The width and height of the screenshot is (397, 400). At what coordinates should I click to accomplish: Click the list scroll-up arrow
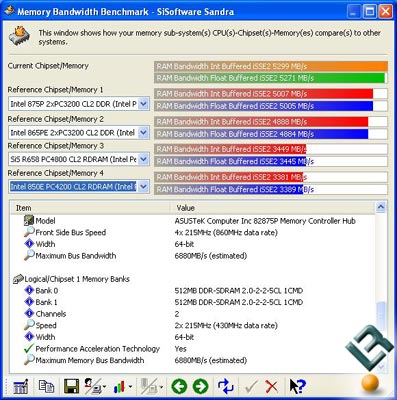tap(381, 207)
